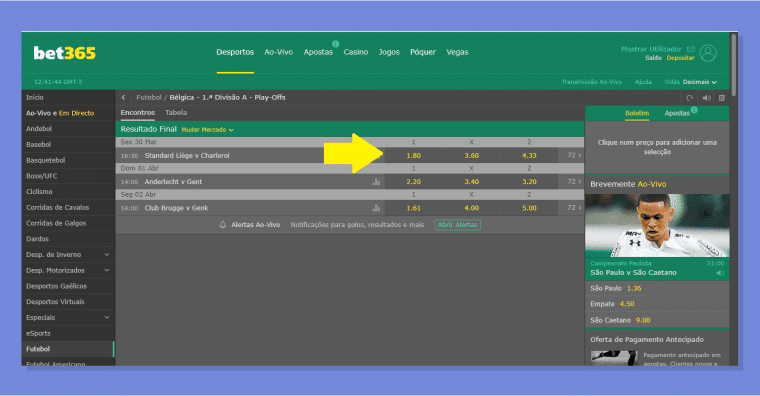Click the page vertical scrollbar
Viewport: 760px width, 396px height.
pyautogui.click(x=734, y=65)
